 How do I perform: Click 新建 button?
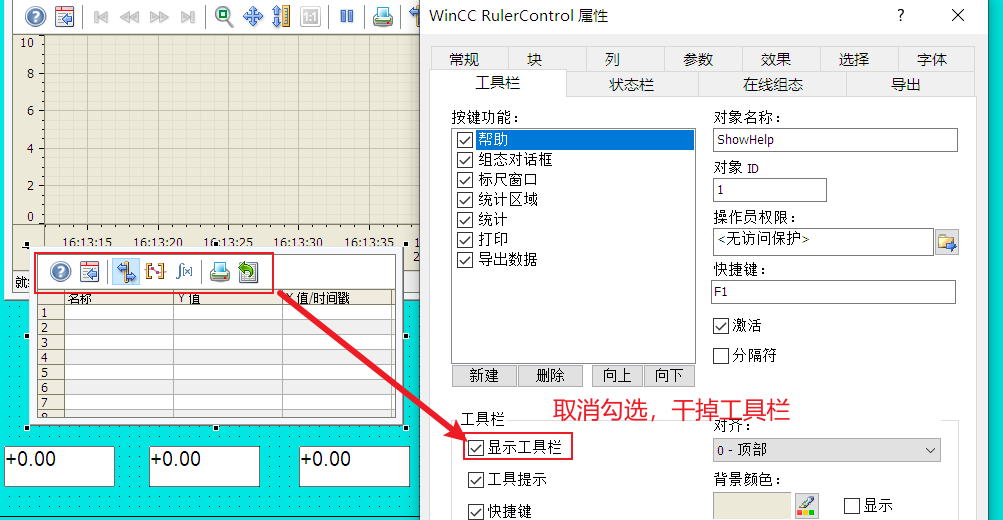coord(484,375)
